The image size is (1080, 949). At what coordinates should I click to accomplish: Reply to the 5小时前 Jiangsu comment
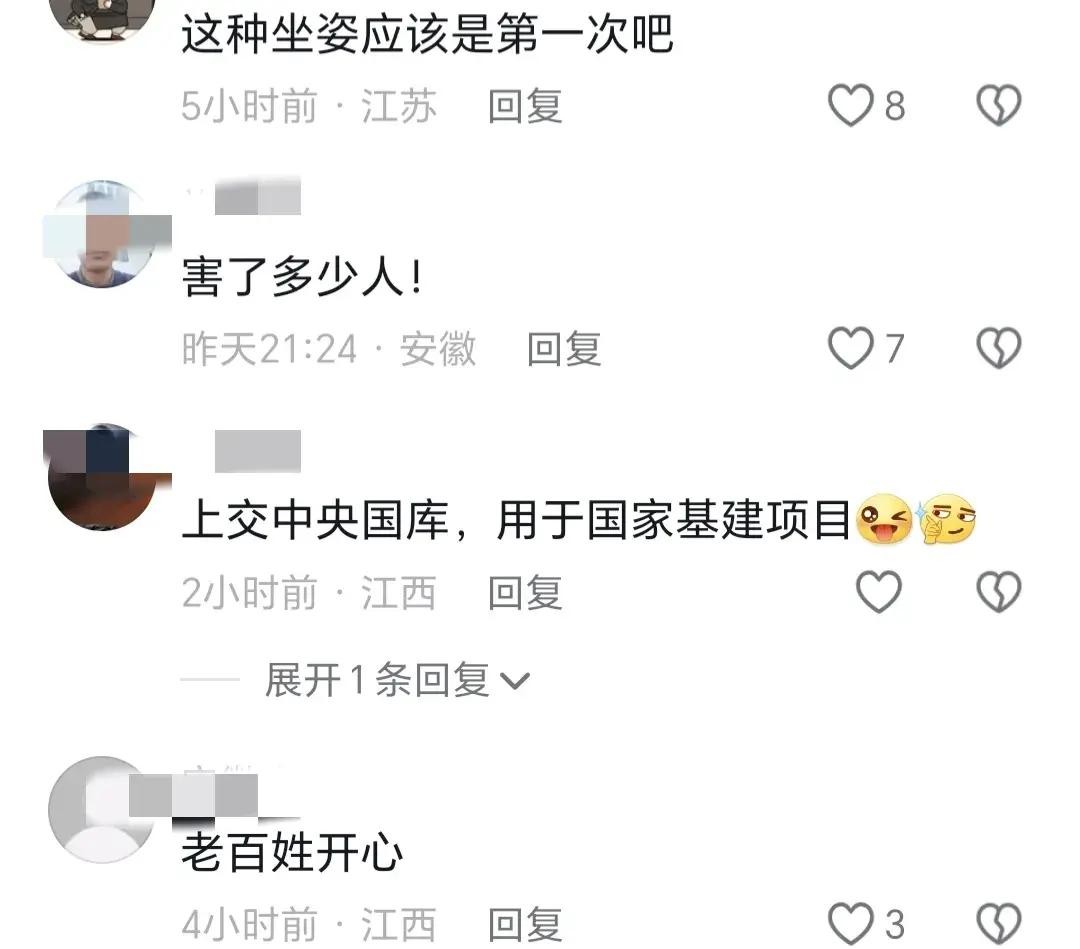point(526,106)
